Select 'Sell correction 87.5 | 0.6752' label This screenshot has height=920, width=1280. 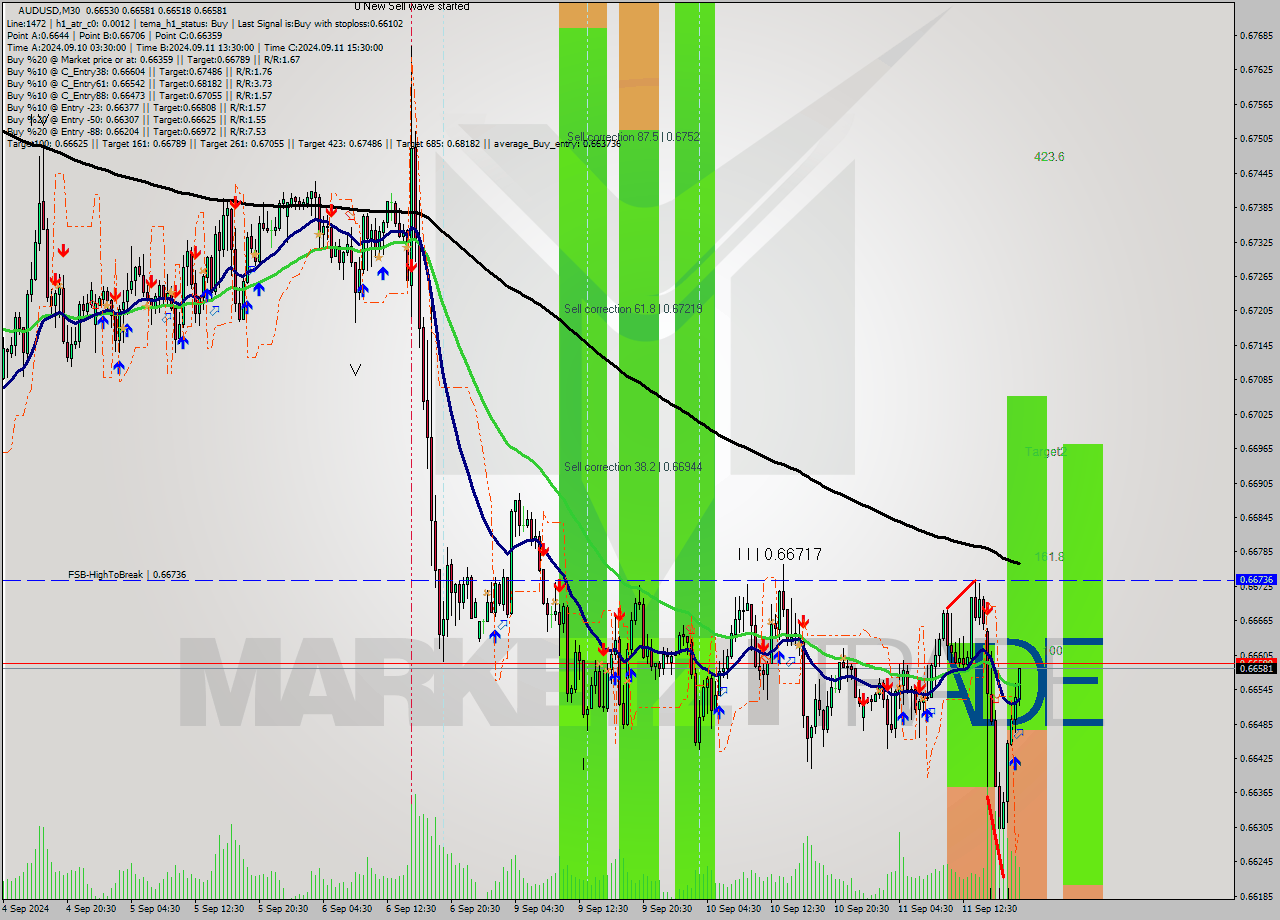pos(633,137)
